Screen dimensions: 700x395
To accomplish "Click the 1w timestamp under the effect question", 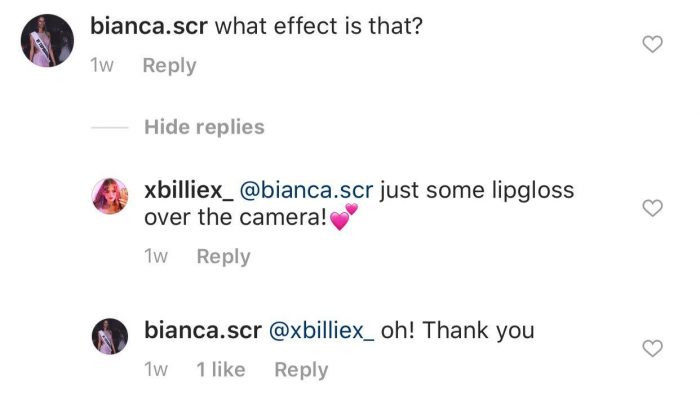I will tap(102, 66).
